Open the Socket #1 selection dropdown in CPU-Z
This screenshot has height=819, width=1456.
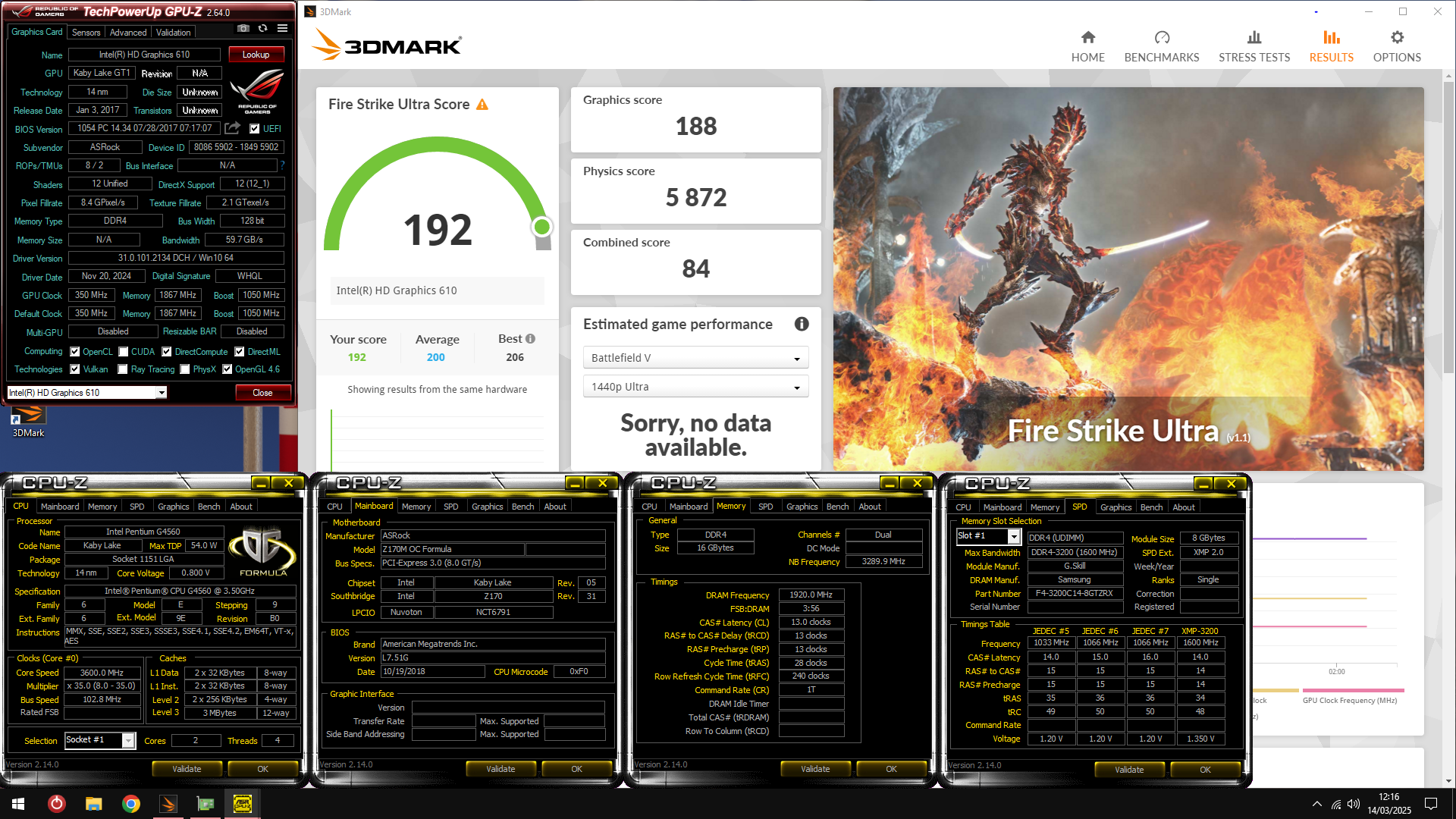pyautogui.click(x=99, y=740)
